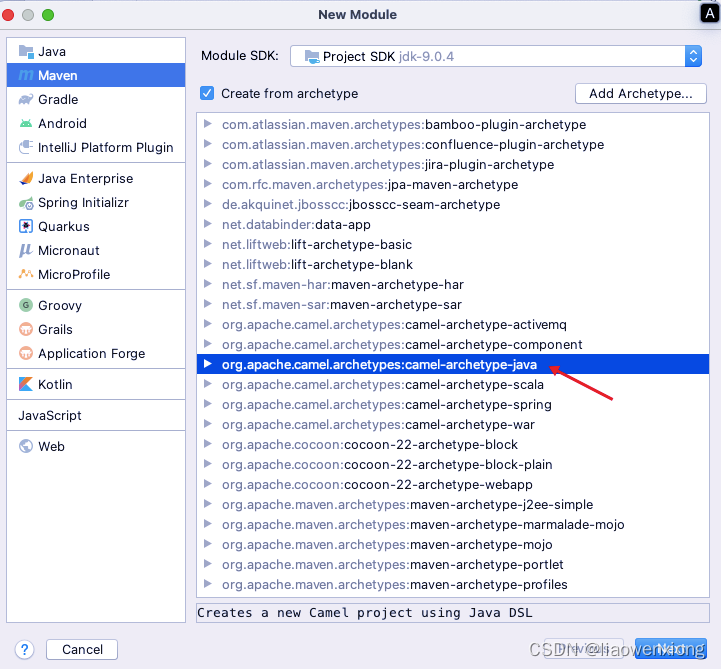The height and width of the screenshot is (669, 721).
Task: Open help with the question mark icon
Action: pyautogui.click(x=24, y=650)
